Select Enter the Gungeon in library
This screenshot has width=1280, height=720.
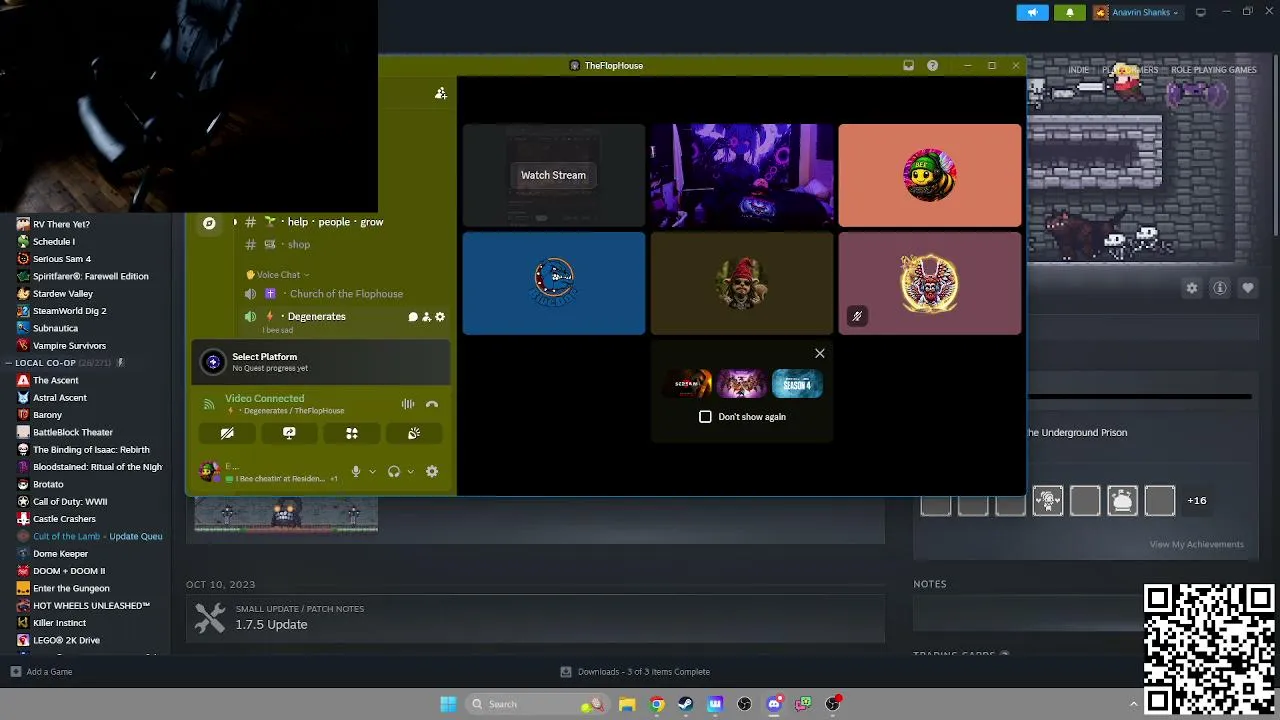pos(71,588)
